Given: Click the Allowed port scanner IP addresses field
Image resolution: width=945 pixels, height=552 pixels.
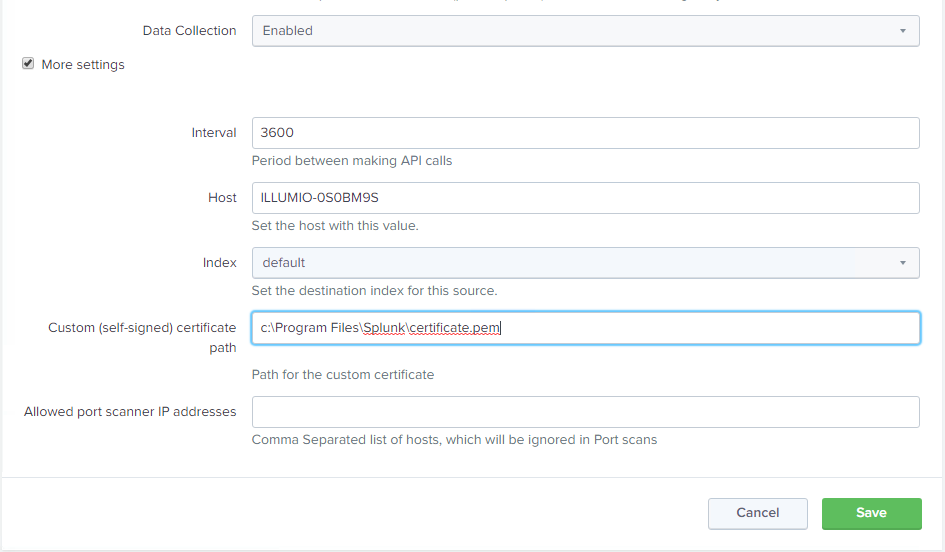Looking at the screenshot, I should (585, 412).
